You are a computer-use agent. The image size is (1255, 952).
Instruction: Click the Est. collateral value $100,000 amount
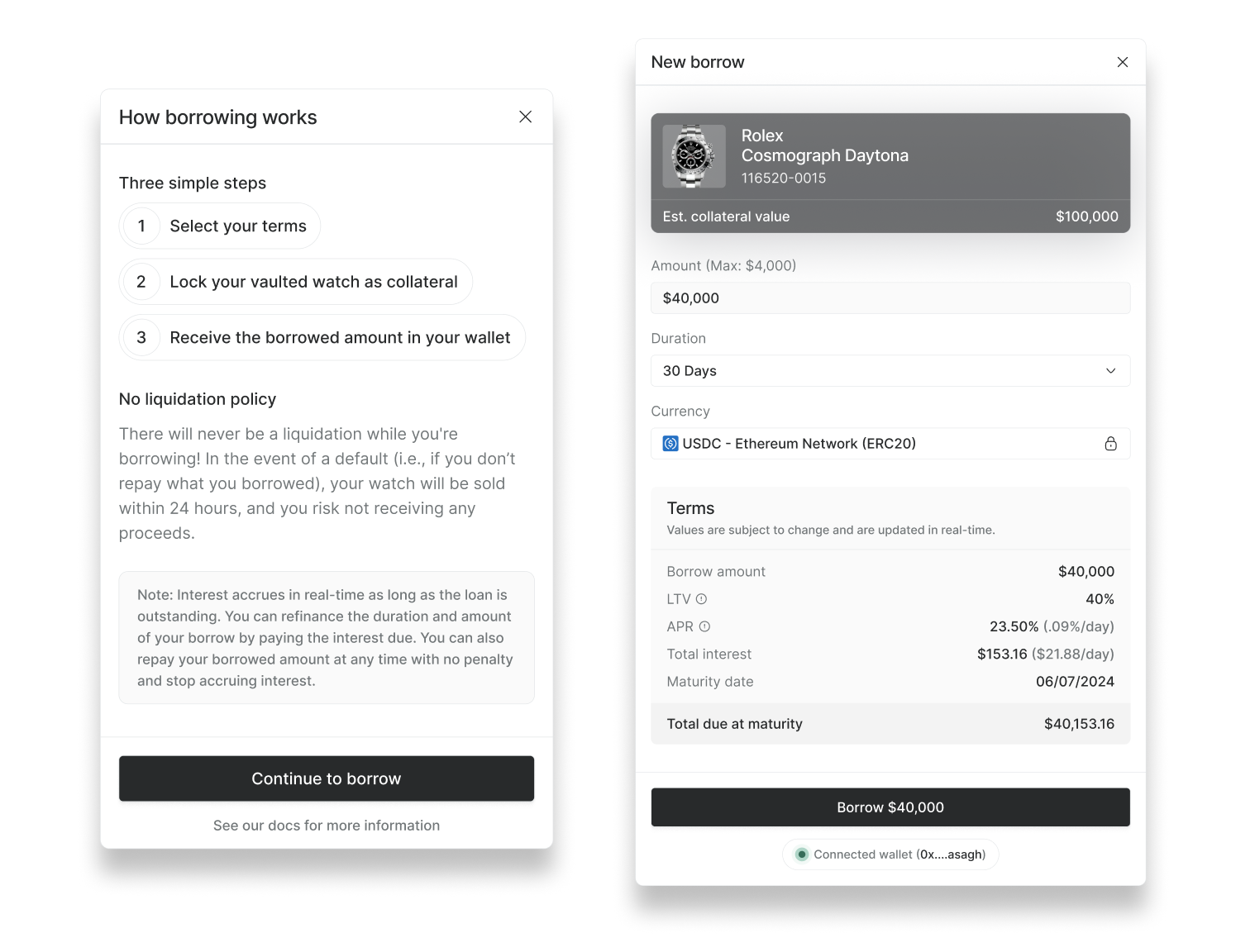pos(1086,217)
